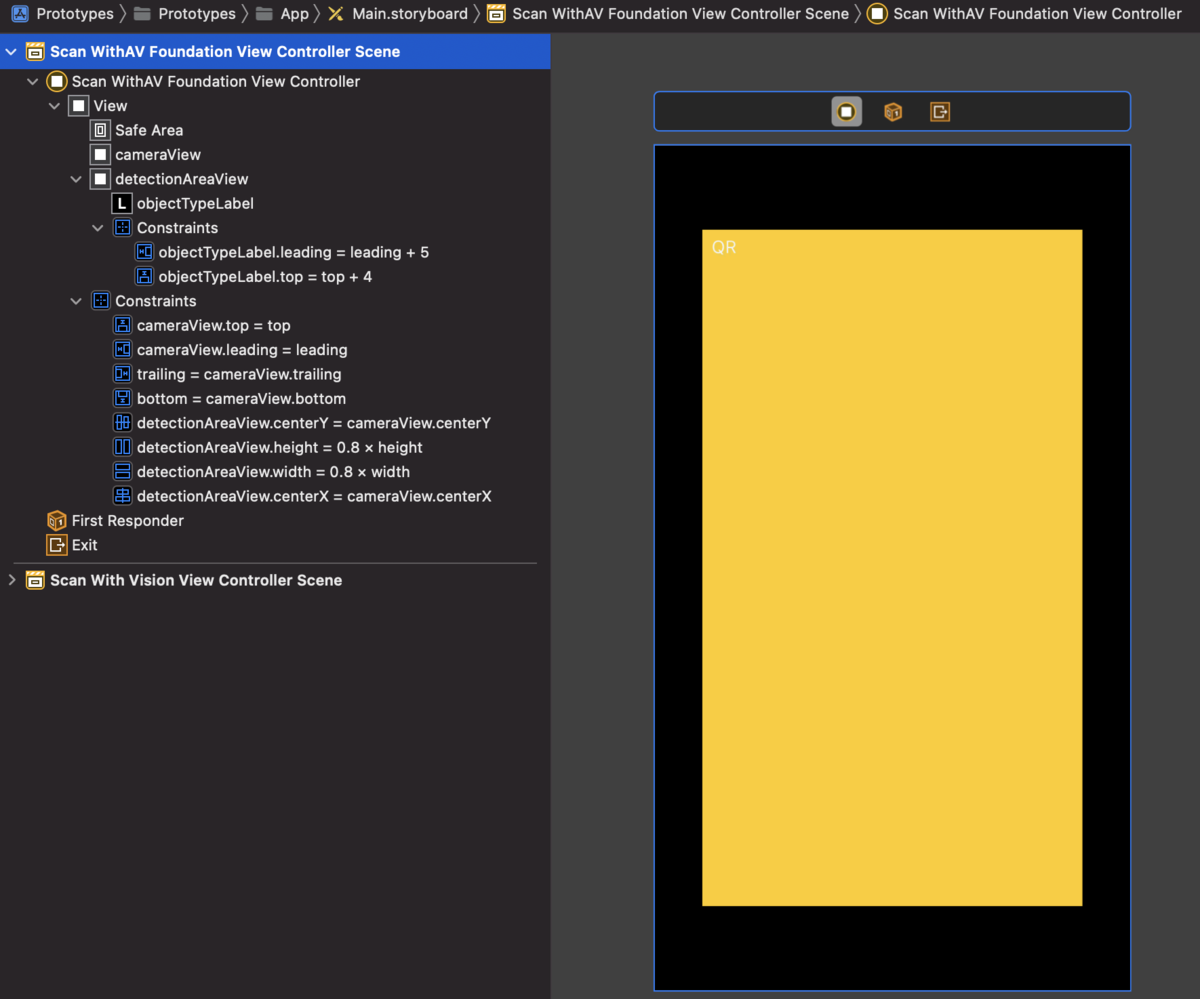Click the Safe Area row icon
Image resolution: width=1200 pixels, height=999 pixels.
point(100,130)
